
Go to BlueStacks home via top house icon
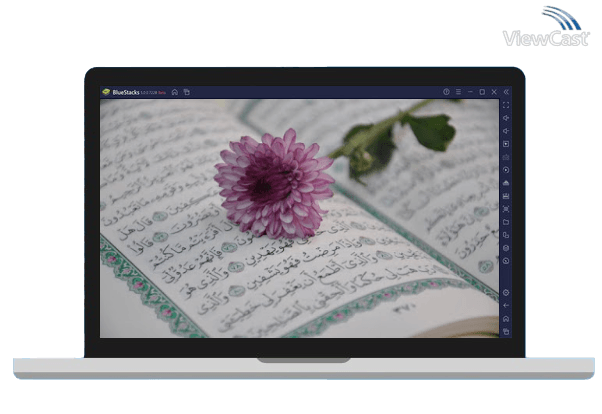(175, 92)
